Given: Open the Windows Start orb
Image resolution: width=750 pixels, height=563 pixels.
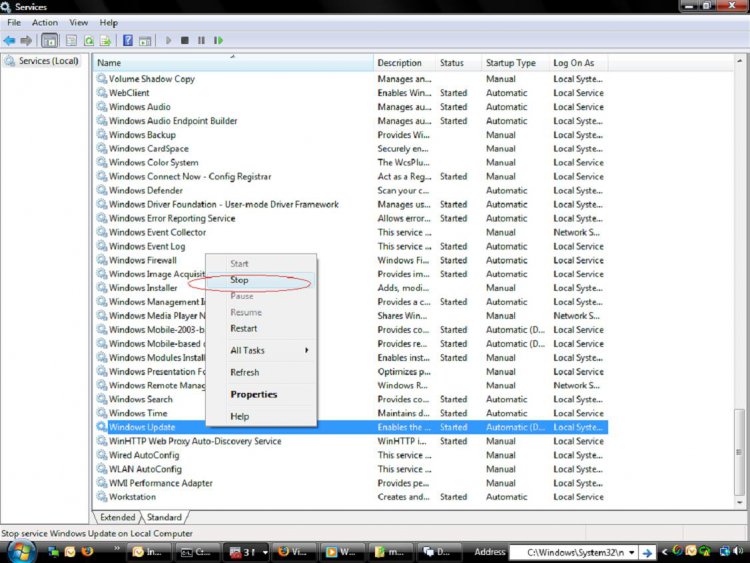Looking at the screenshot, I should (21, 552).
